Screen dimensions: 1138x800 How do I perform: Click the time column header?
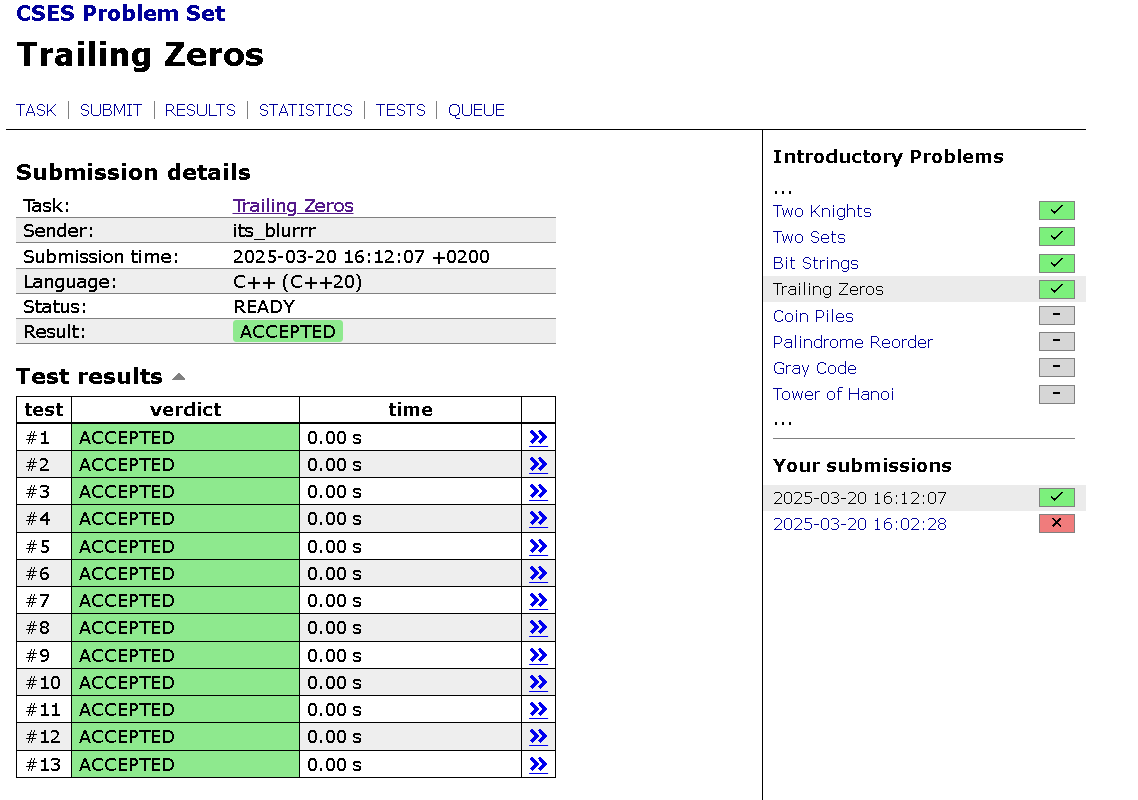[x=411, y=409]
